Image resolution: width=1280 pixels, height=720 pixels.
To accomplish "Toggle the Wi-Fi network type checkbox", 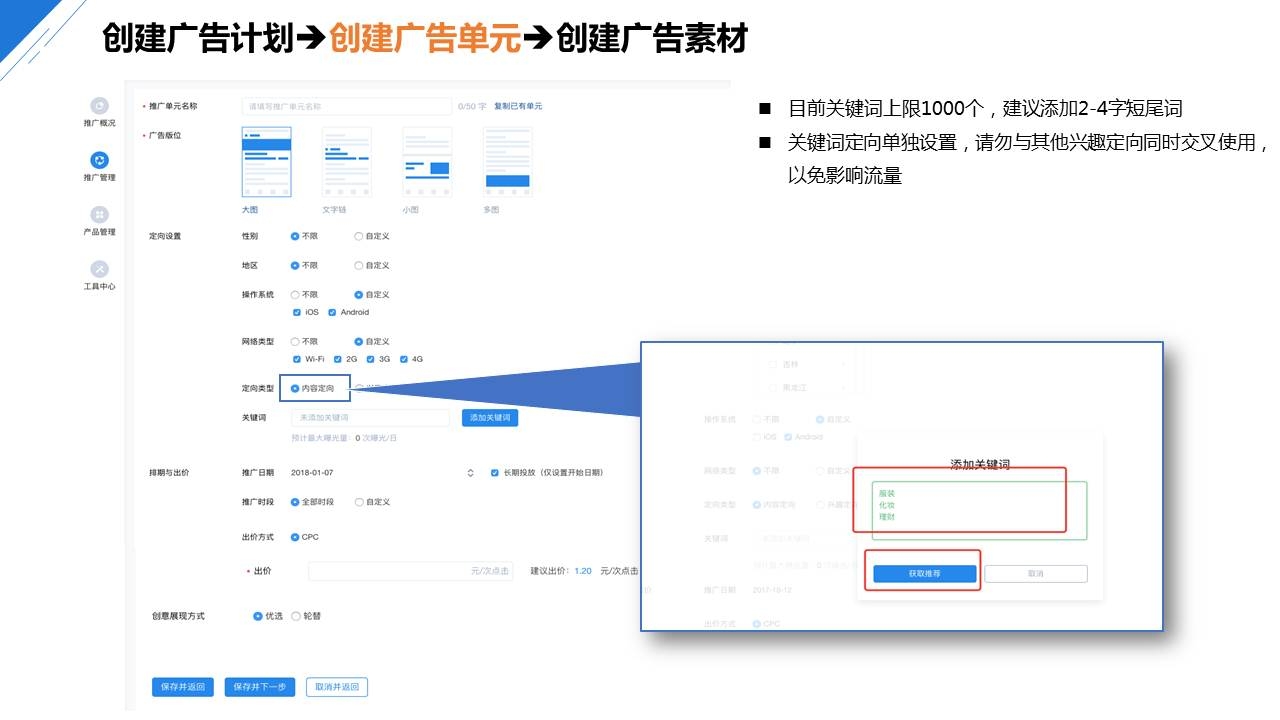I will 297,359.
